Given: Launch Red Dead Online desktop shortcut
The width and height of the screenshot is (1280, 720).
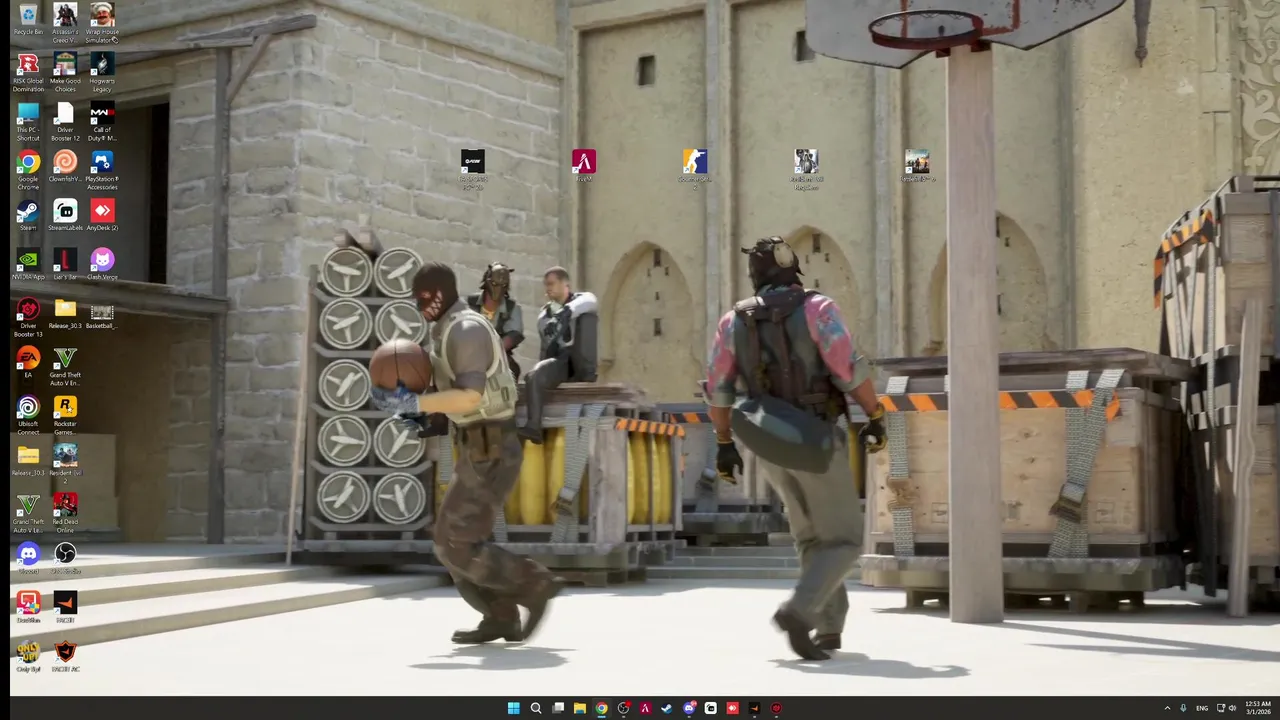Looking at the screenshot, I should point(65,514).
